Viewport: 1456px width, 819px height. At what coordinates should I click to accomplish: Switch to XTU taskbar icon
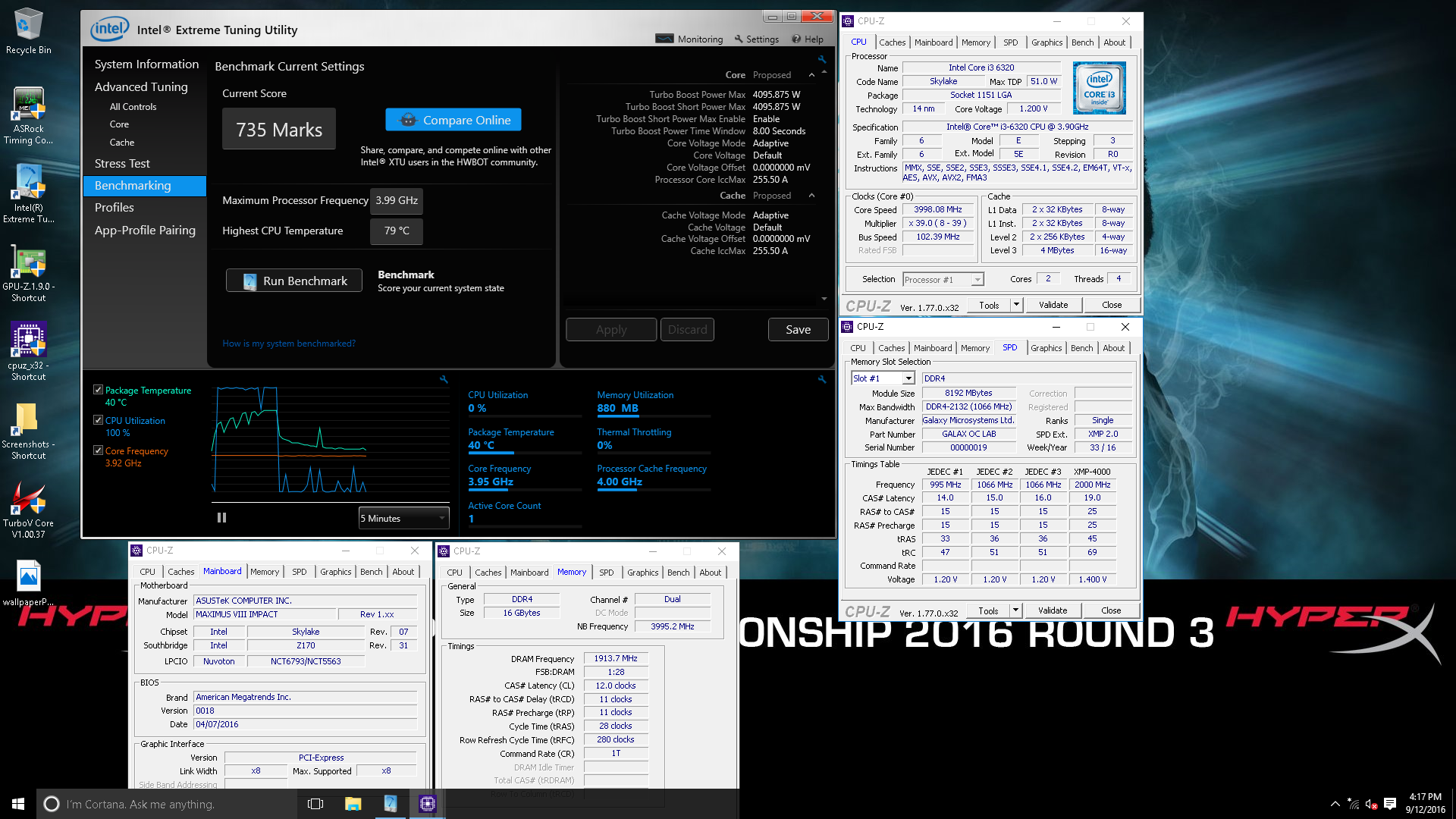pos(390,804)
